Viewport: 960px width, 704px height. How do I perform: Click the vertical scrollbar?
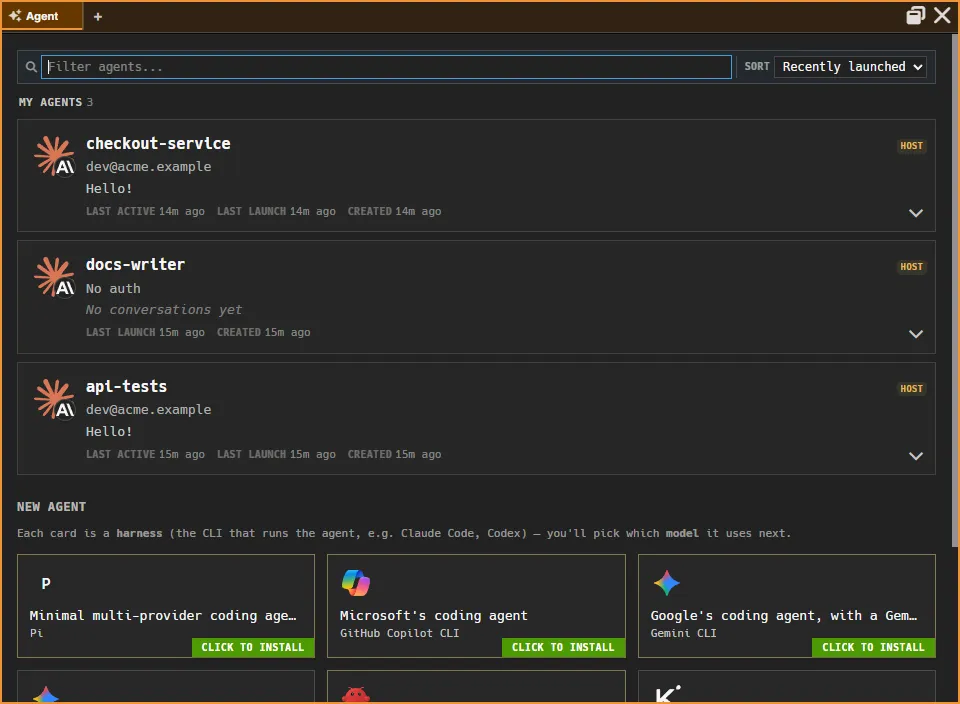click(955, 291)
